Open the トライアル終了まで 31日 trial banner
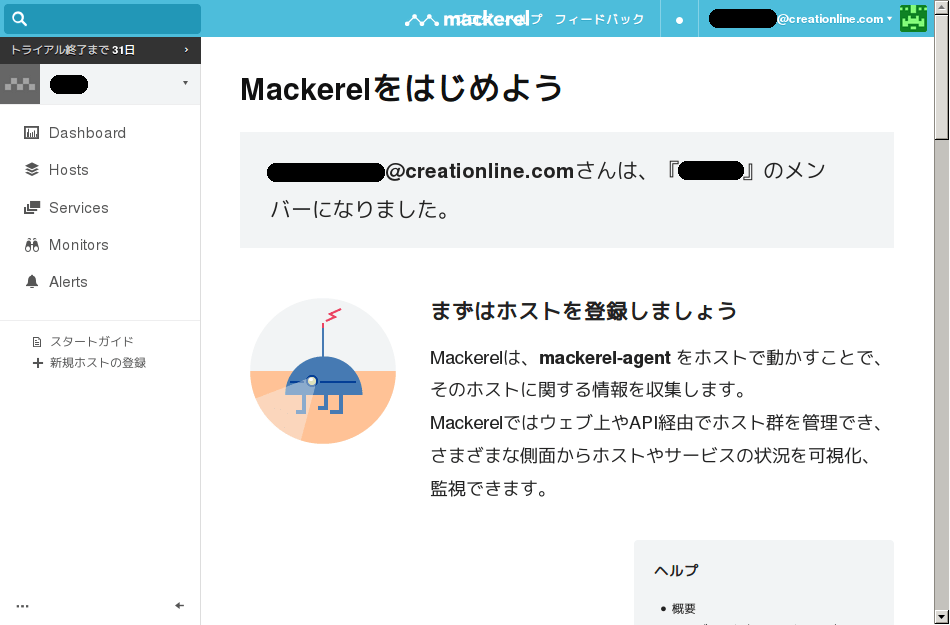The image size is (950, 625). (x=100, y=50)
